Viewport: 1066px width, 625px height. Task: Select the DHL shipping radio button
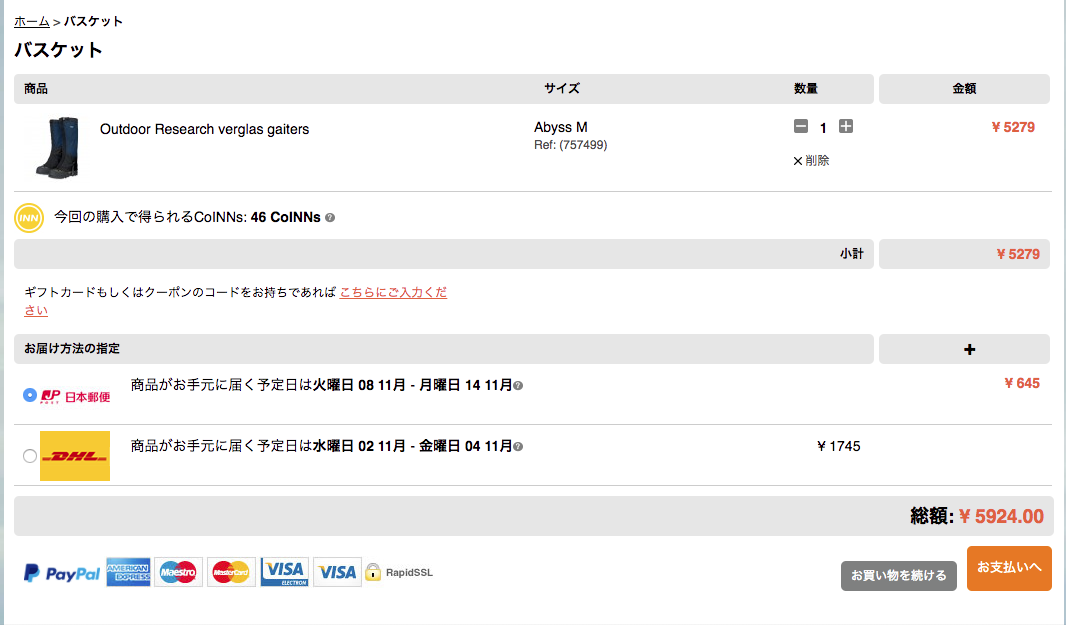point(29,456)
